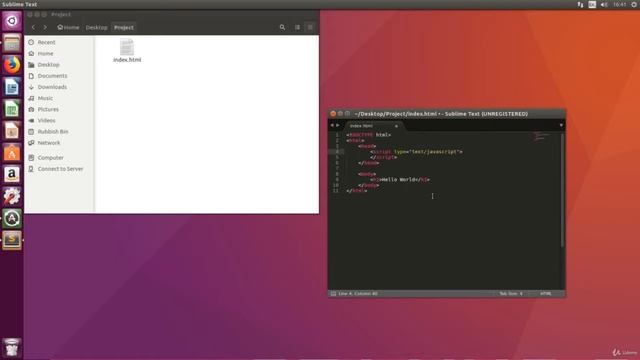Go forward in the Files window
This screenshot has width=640, height=360.
point(45,27)
